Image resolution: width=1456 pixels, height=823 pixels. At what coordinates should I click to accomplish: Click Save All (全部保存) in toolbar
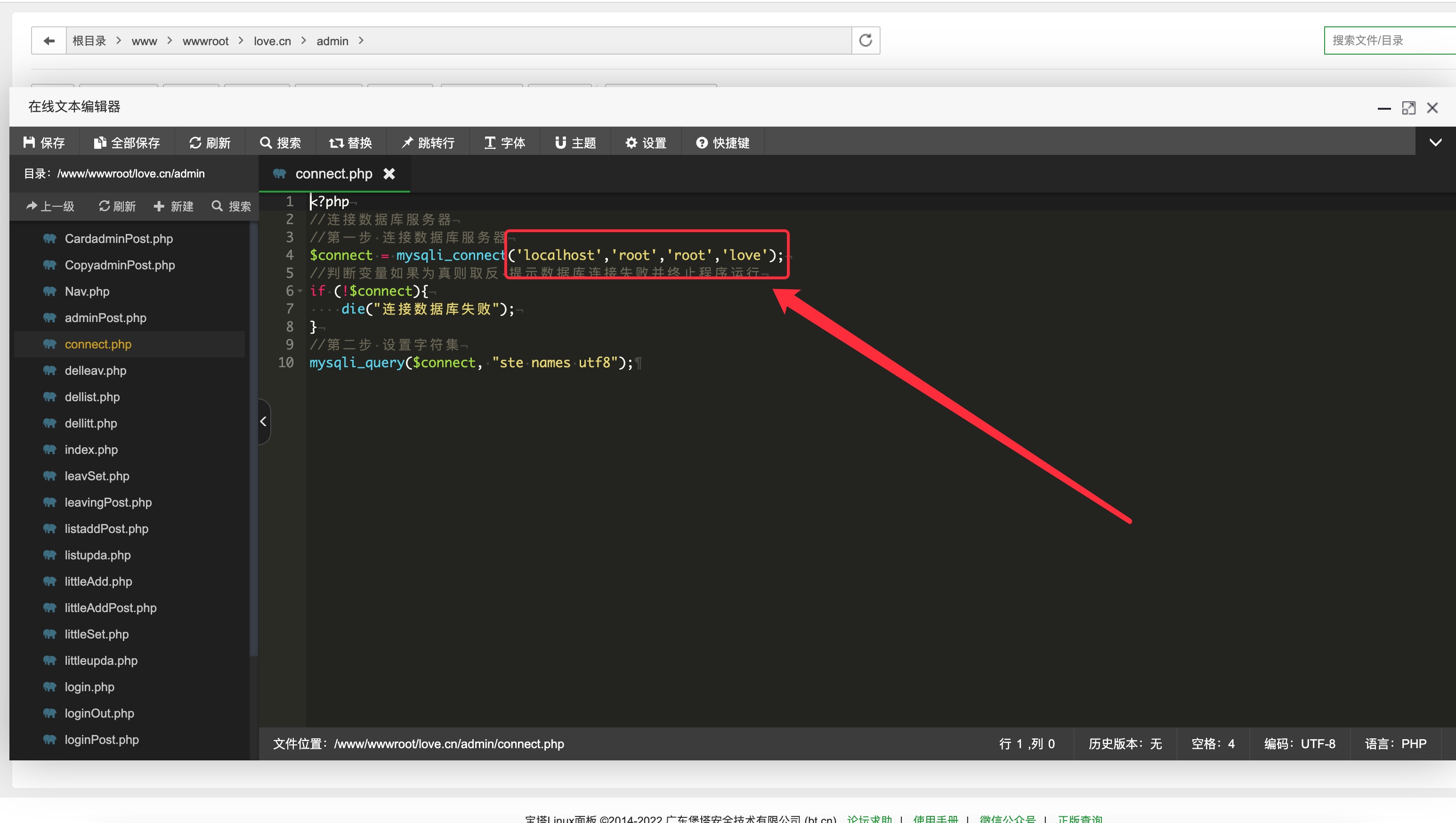[127, 143]
